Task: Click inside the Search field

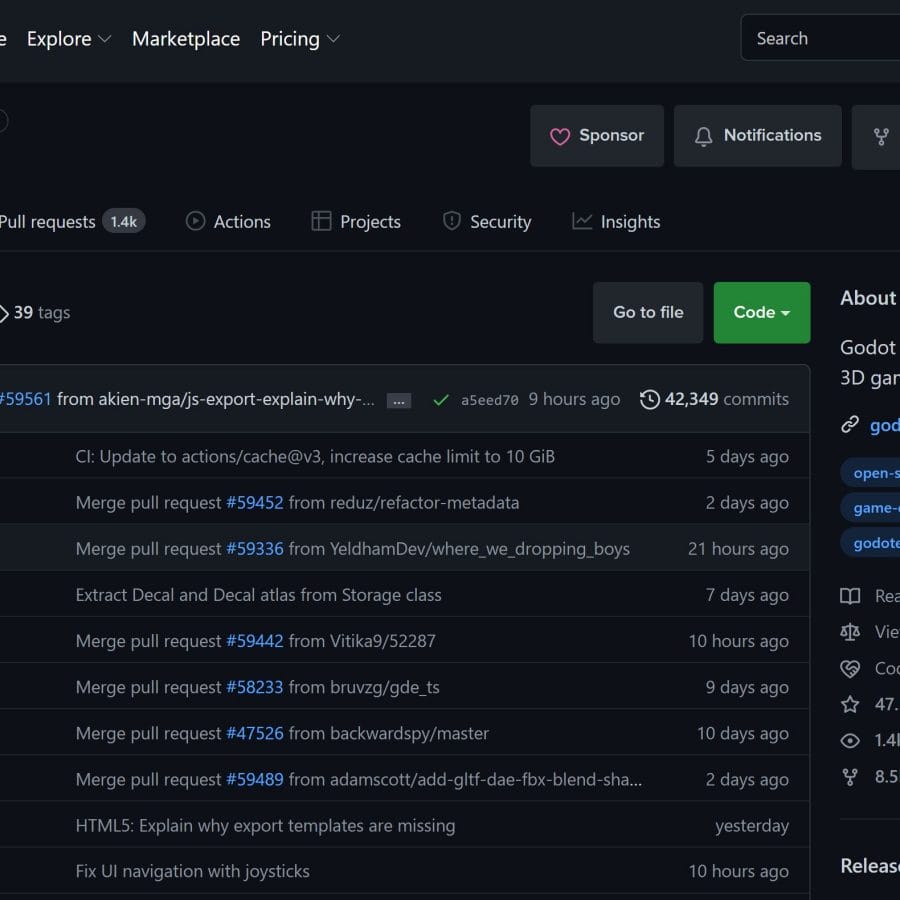Action: point(820,39)
